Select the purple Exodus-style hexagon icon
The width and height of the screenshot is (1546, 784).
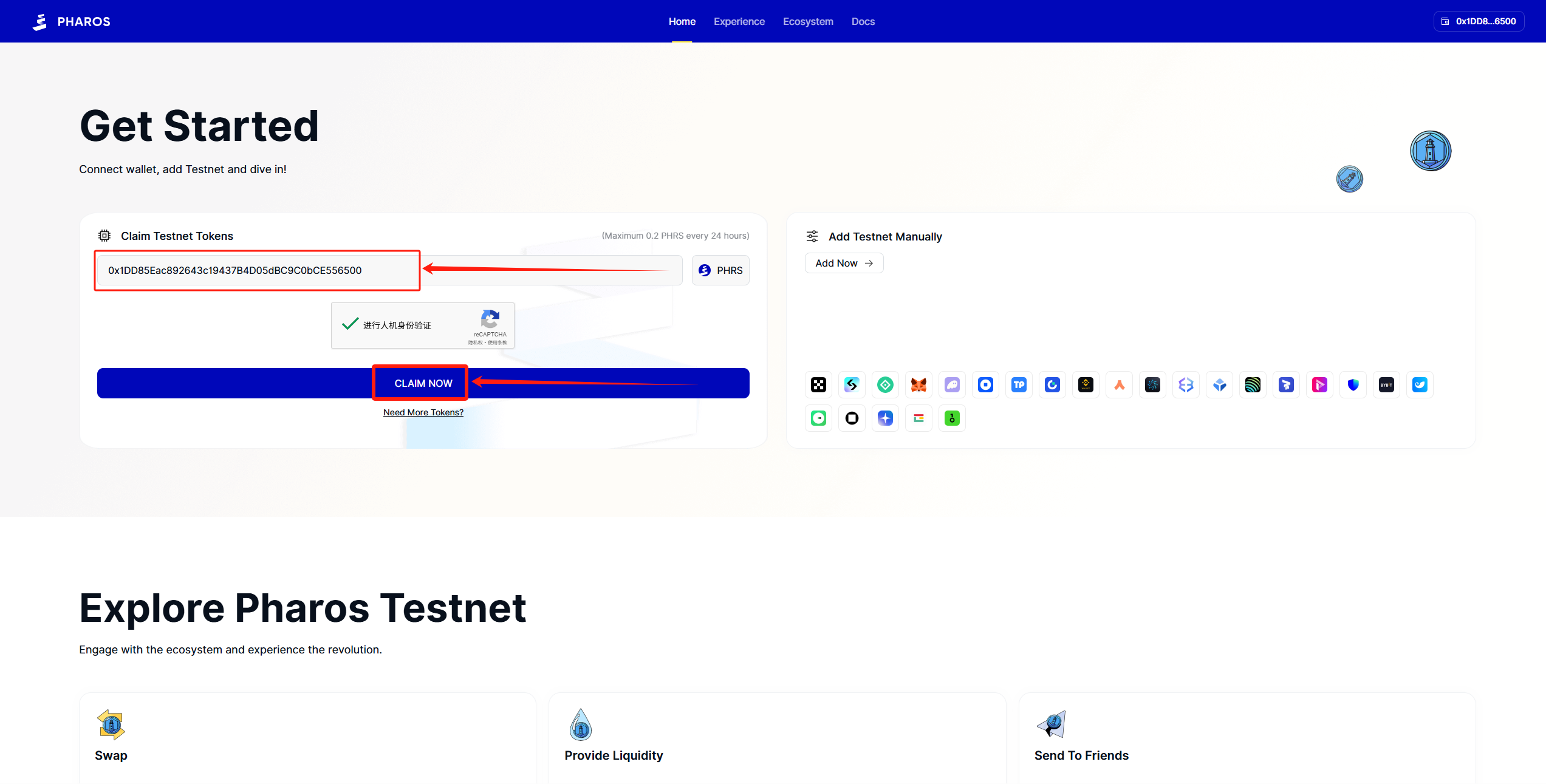(x=1186, y=384)
